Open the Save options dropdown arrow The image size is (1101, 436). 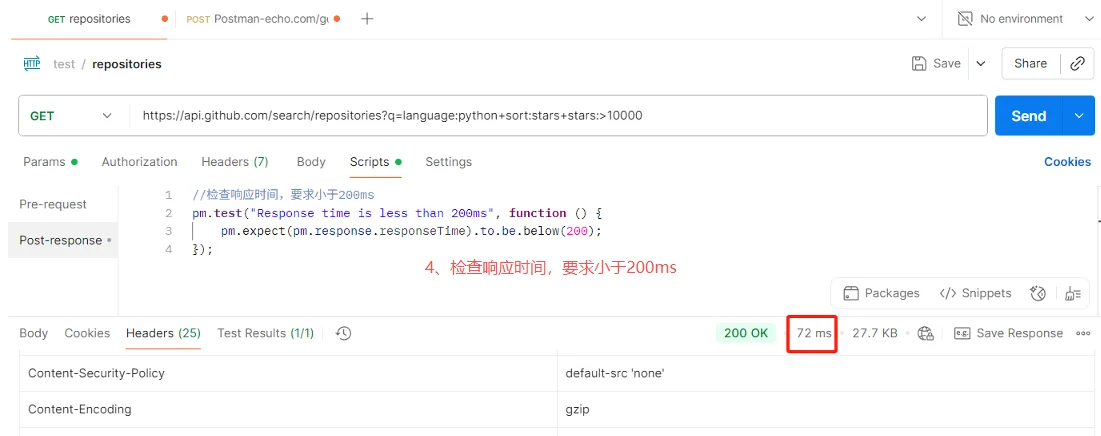click(x=981, y=63)
